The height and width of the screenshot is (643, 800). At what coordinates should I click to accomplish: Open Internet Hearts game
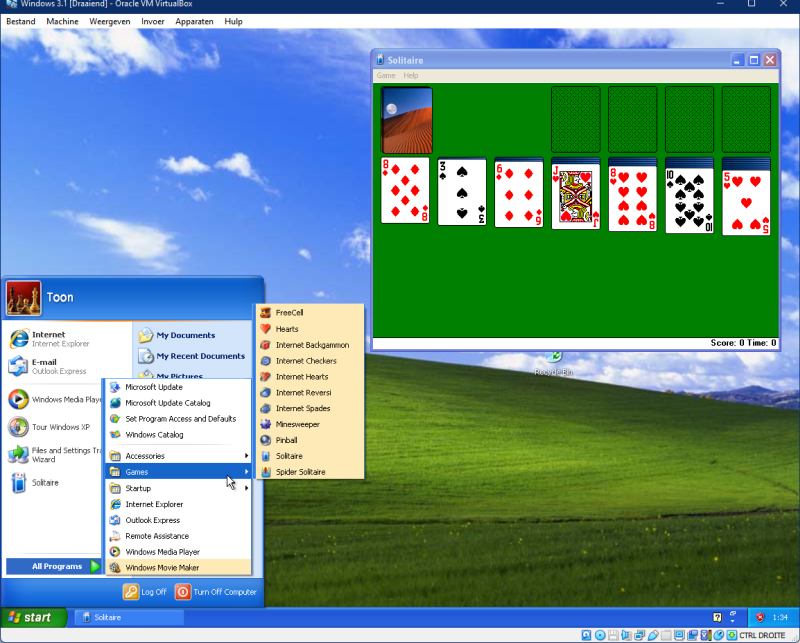(x=310, y=377)
